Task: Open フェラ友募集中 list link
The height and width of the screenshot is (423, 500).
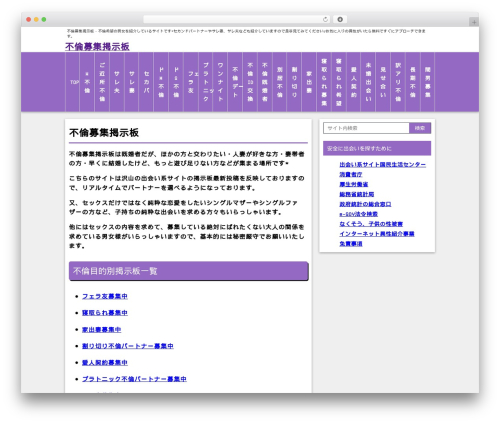Action: click(x=105, y=296)
